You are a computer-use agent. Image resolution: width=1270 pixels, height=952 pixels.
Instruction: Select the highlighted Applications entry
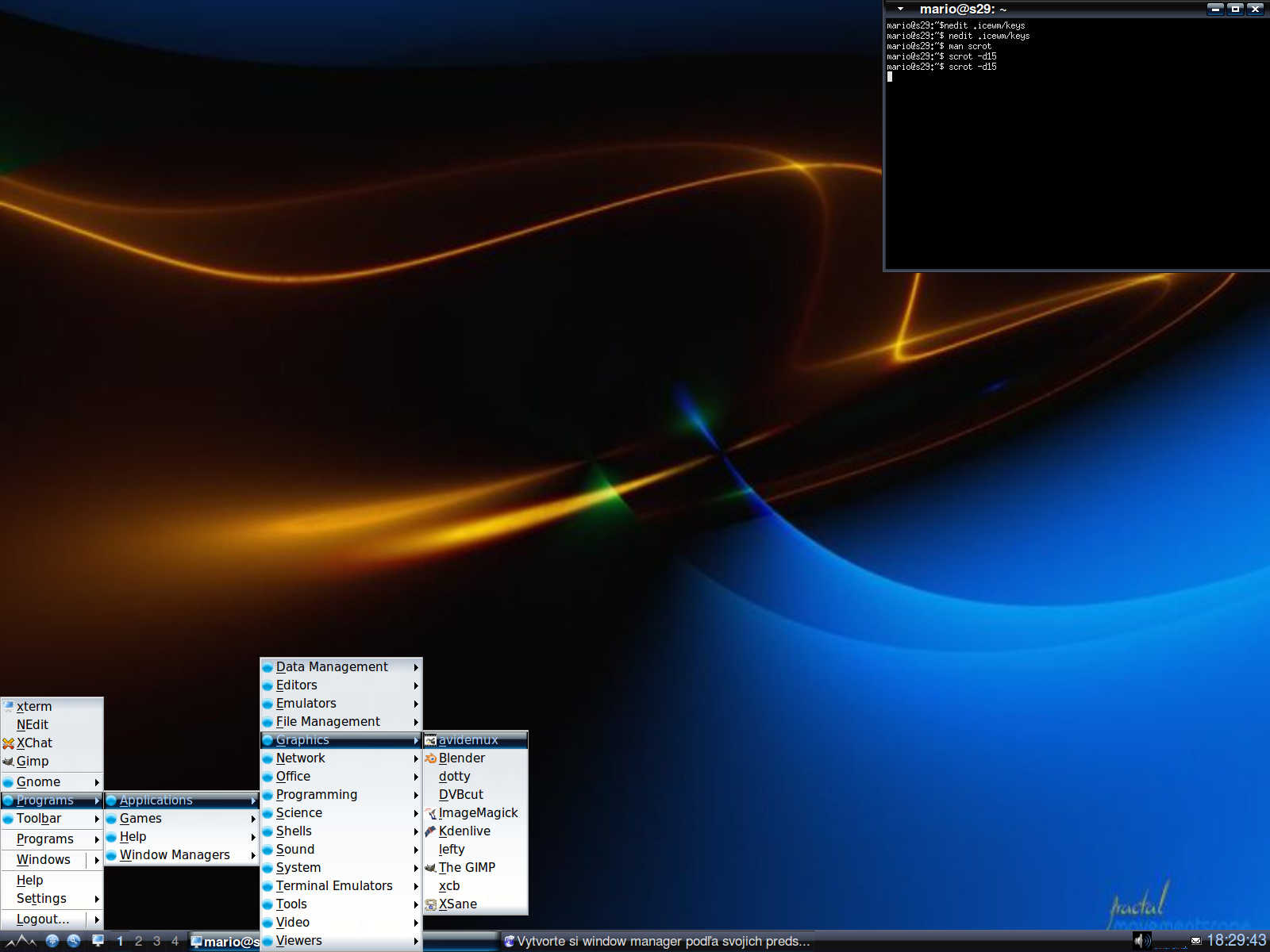(182, 800)
